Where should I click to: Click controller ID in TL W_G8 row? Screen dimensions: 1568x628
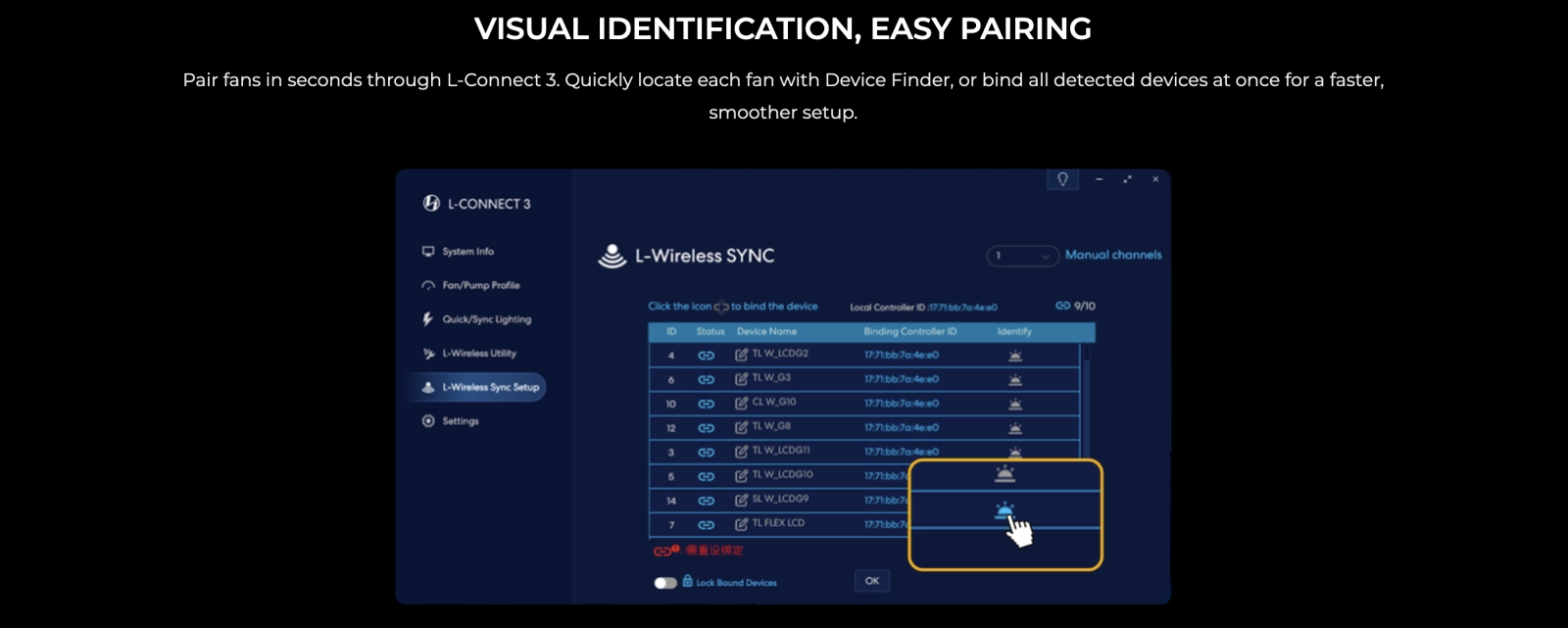[x=902, y=428]
